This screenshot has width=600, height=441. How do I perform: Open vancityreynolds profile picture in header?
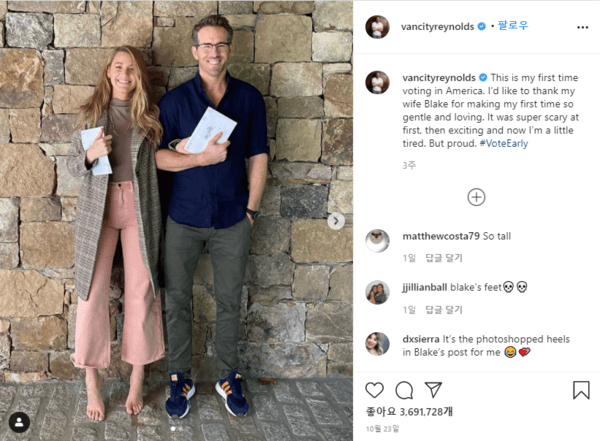coord(377,27)
